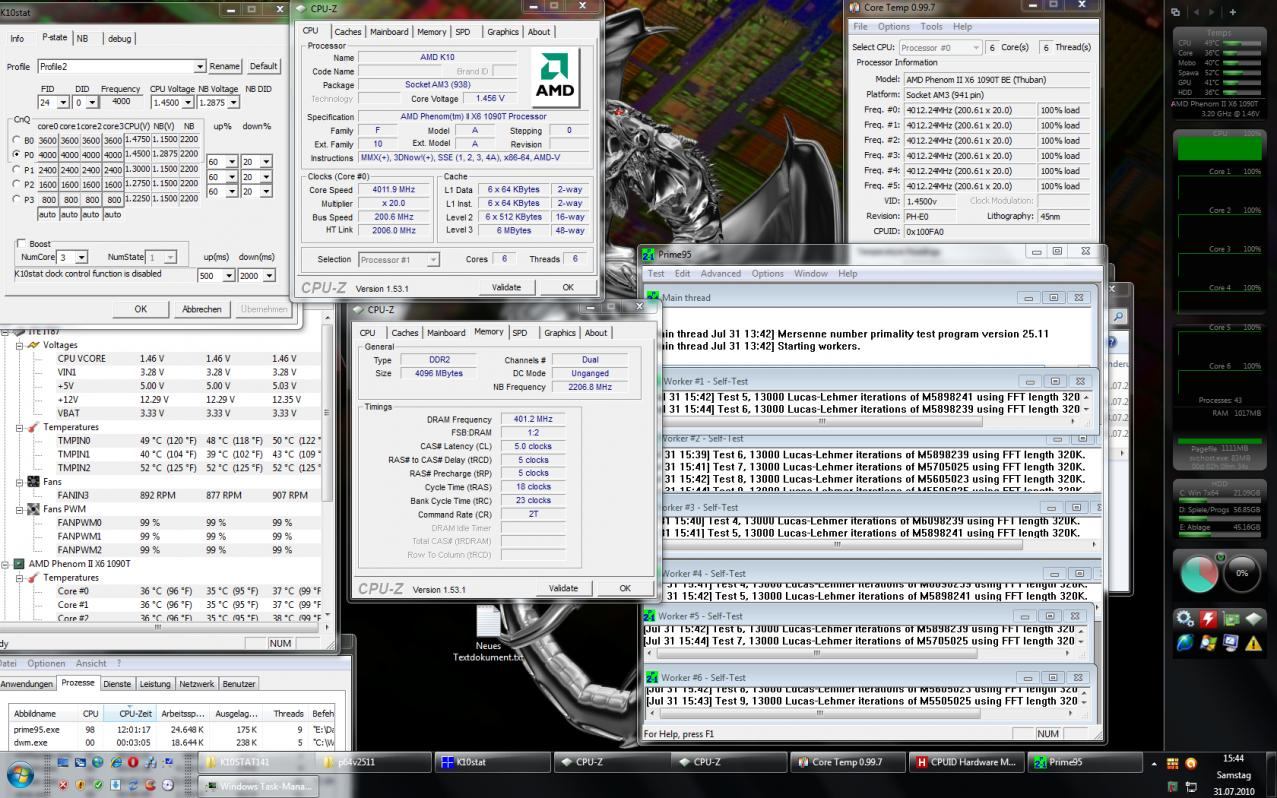Click orange update tray icon
The width and height of the screenshot is (1277, 798).
(x=1191, y=764)
